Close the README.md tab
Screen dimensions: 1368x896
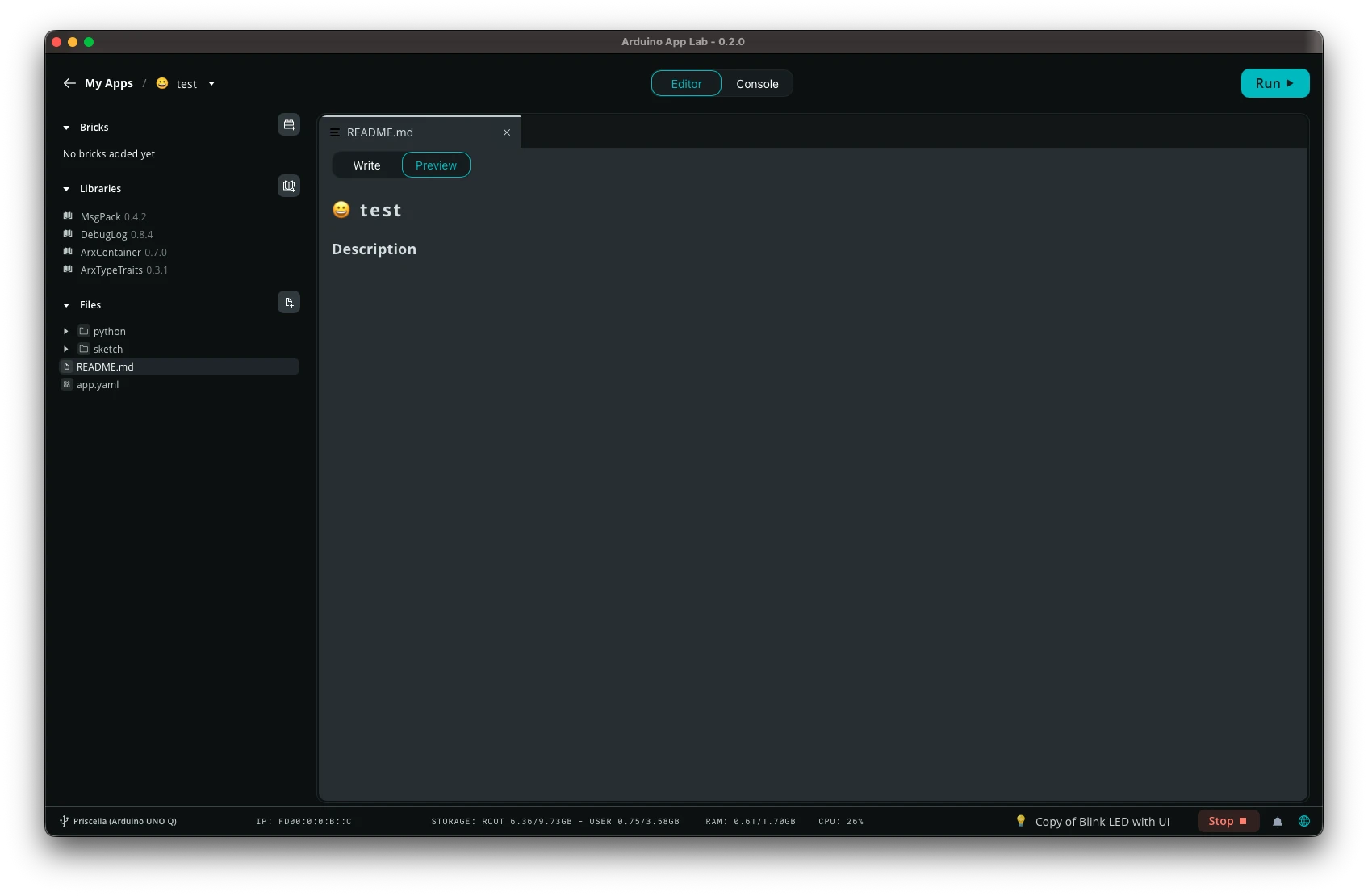click(507, 132)
